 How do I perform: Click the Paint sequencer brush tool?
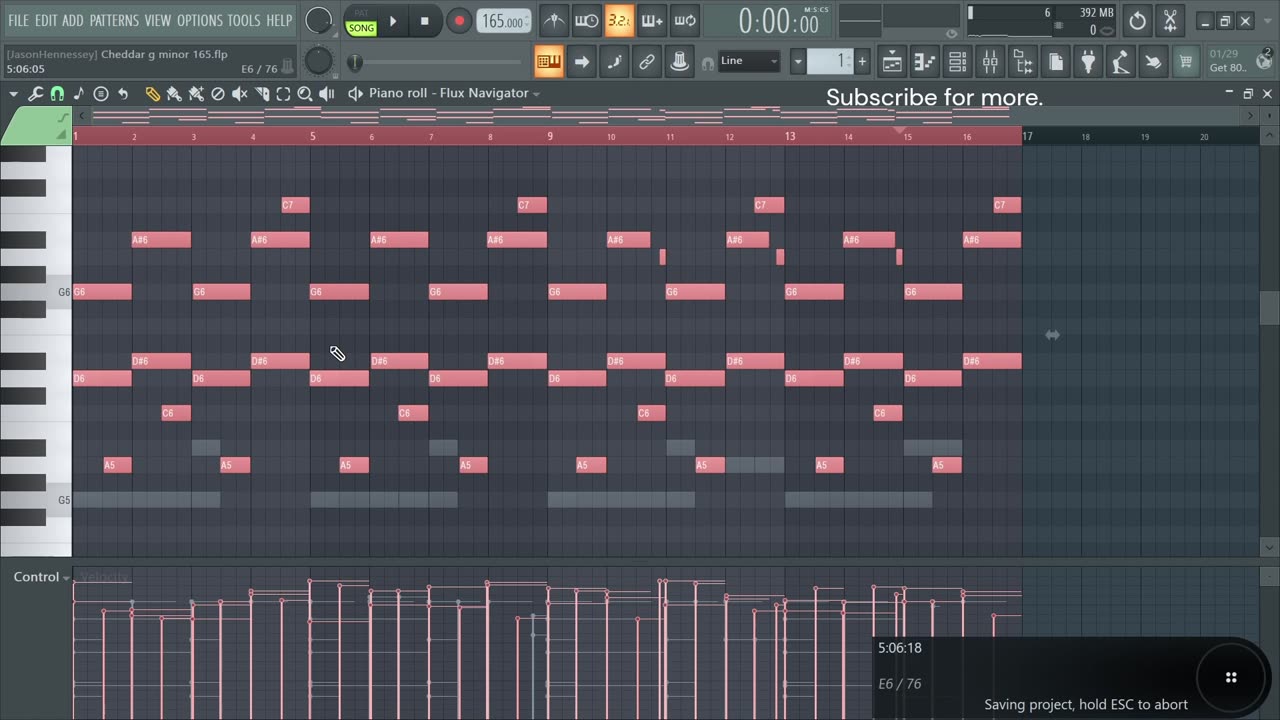(x=196, y=94)
